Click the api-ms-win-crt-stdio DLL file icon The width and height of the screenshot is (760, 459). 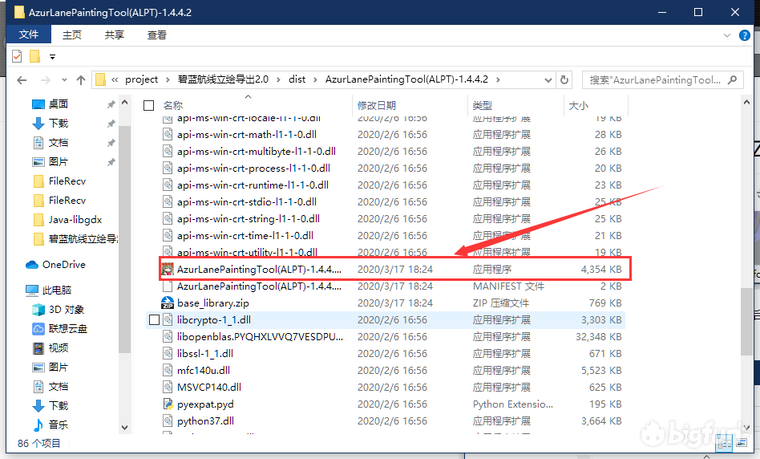(x=168, y=202)
